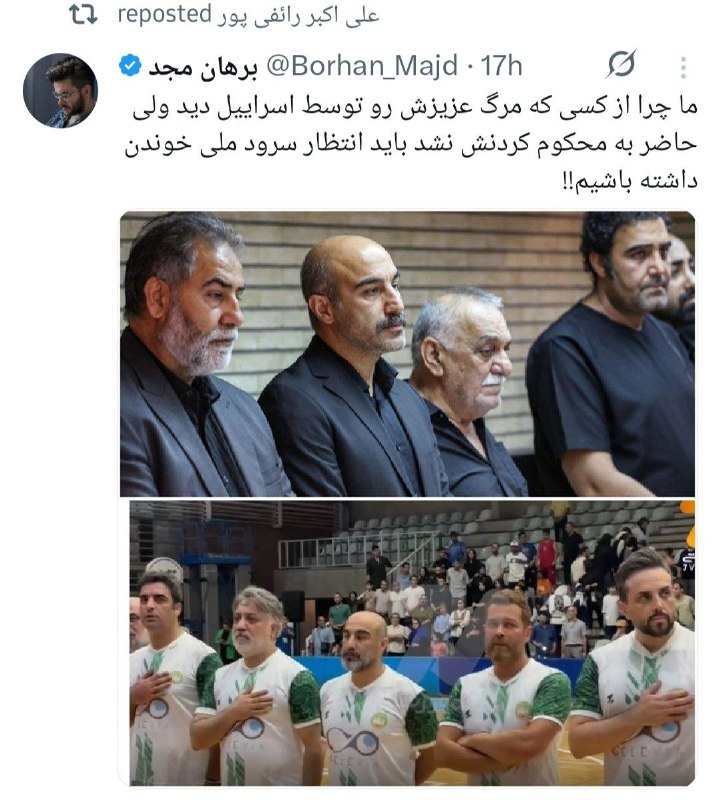Open reposter profile علی اکبر رائفی پور
Image resolution: width=721 pixels, height=800 pixels.
(x=298, y=16)
